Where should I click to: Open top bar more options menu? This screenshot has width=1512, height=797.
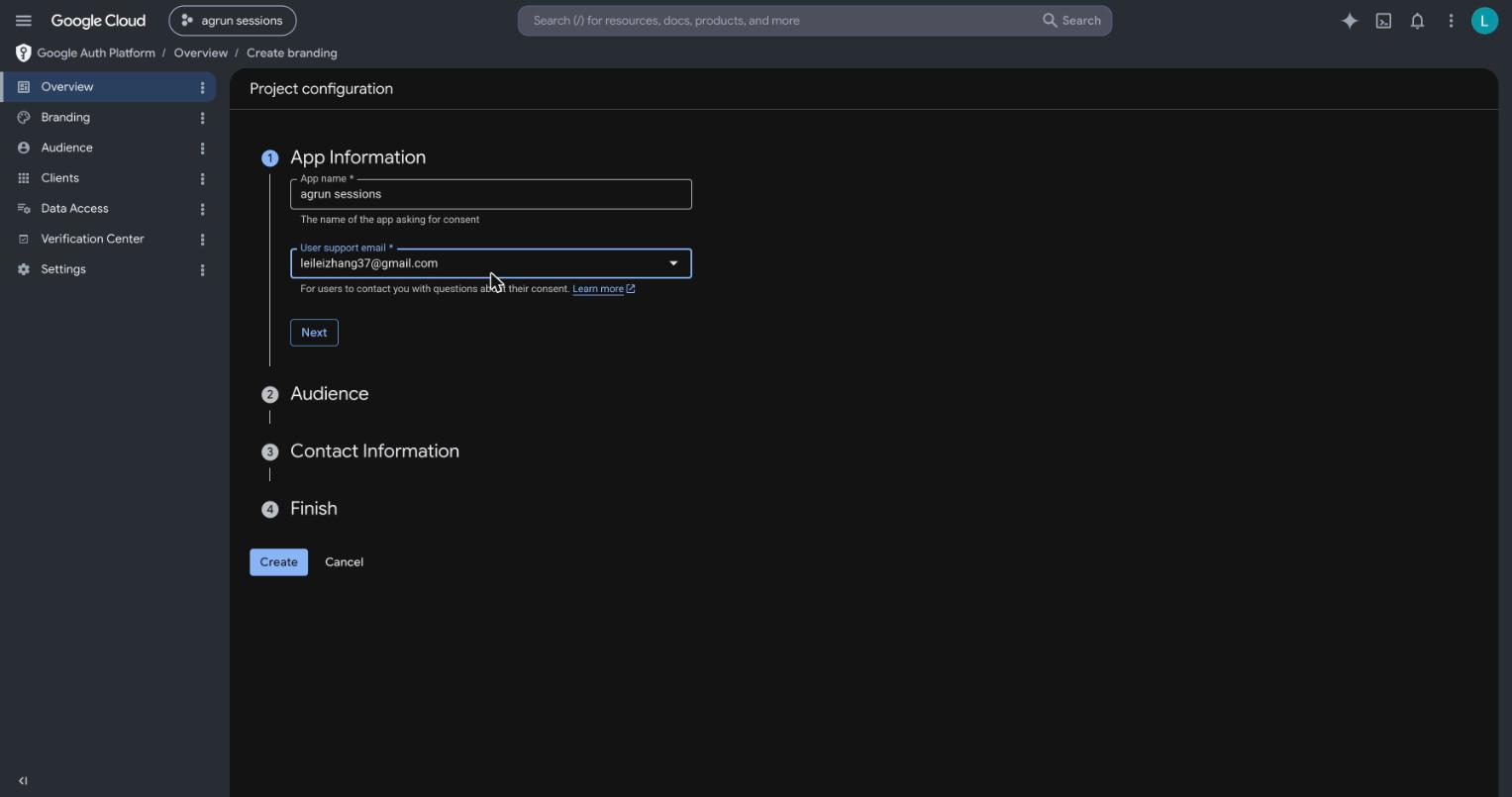1451,21
